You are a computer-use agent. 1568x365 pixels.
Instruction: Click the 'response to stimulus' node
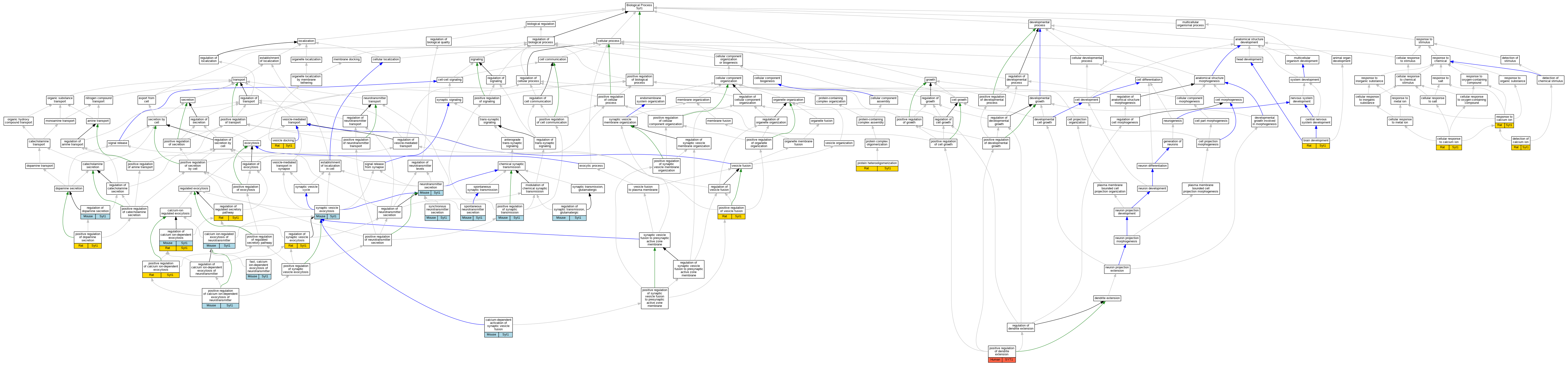click(x=1424, y=41)
